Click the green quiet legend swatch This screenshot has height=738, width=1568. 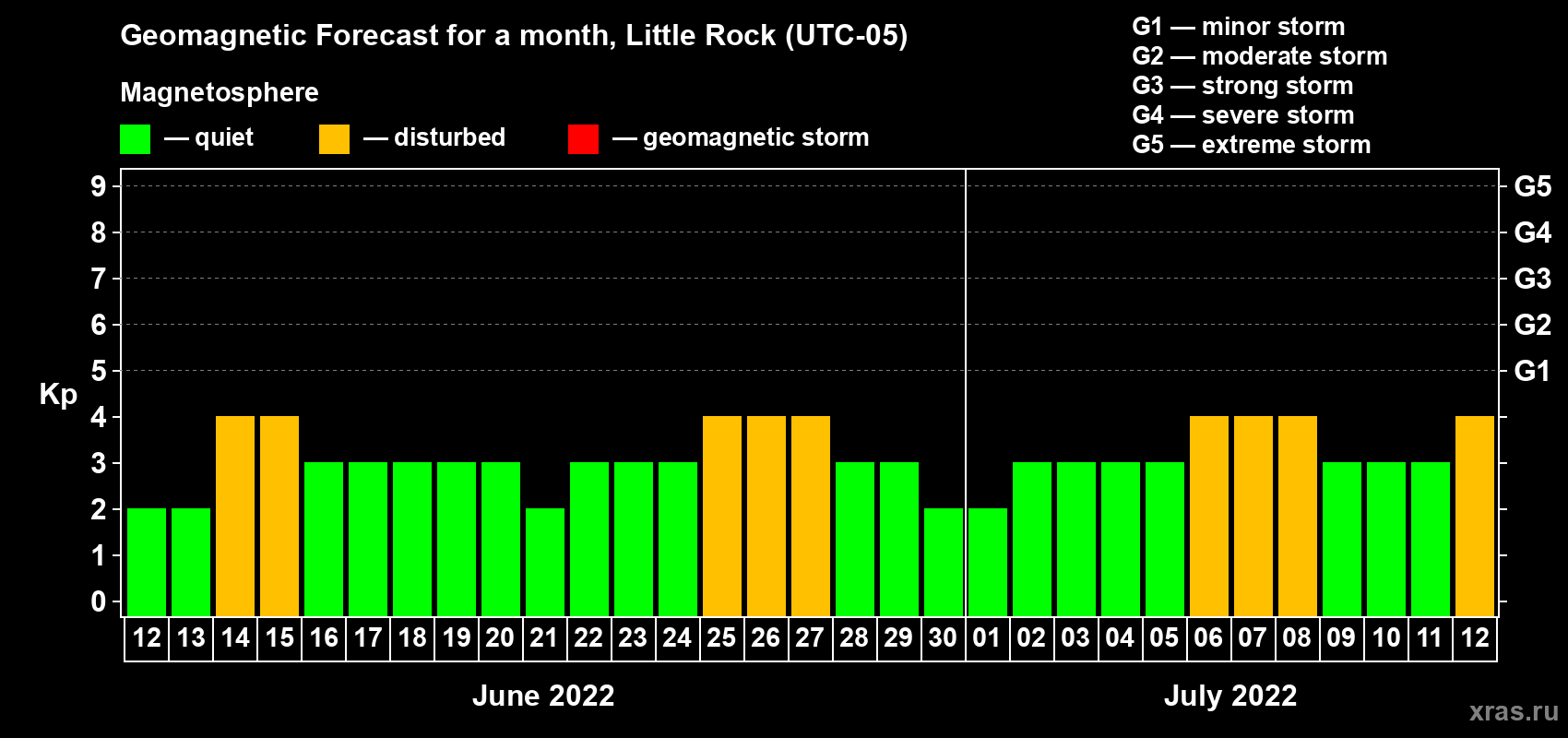135,139
